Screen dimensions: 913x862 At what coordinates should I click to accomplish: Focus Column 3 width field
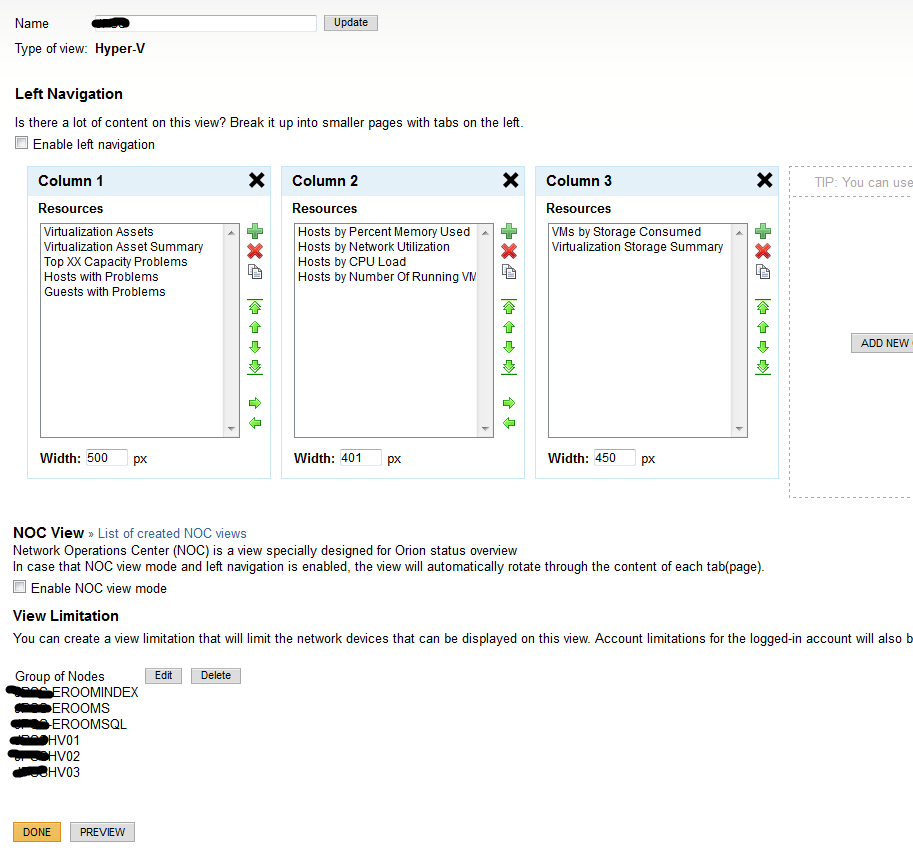pos(614,458)
